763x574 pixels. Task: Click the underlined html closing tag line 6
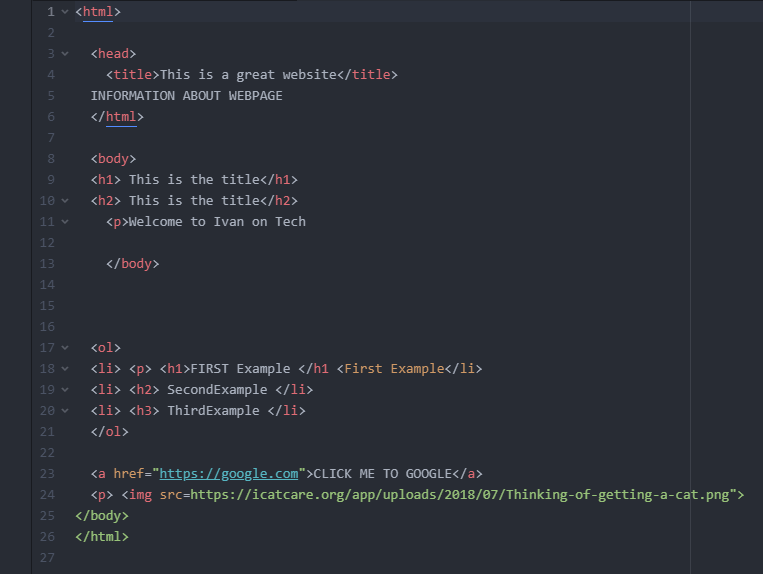pos(117,117)
